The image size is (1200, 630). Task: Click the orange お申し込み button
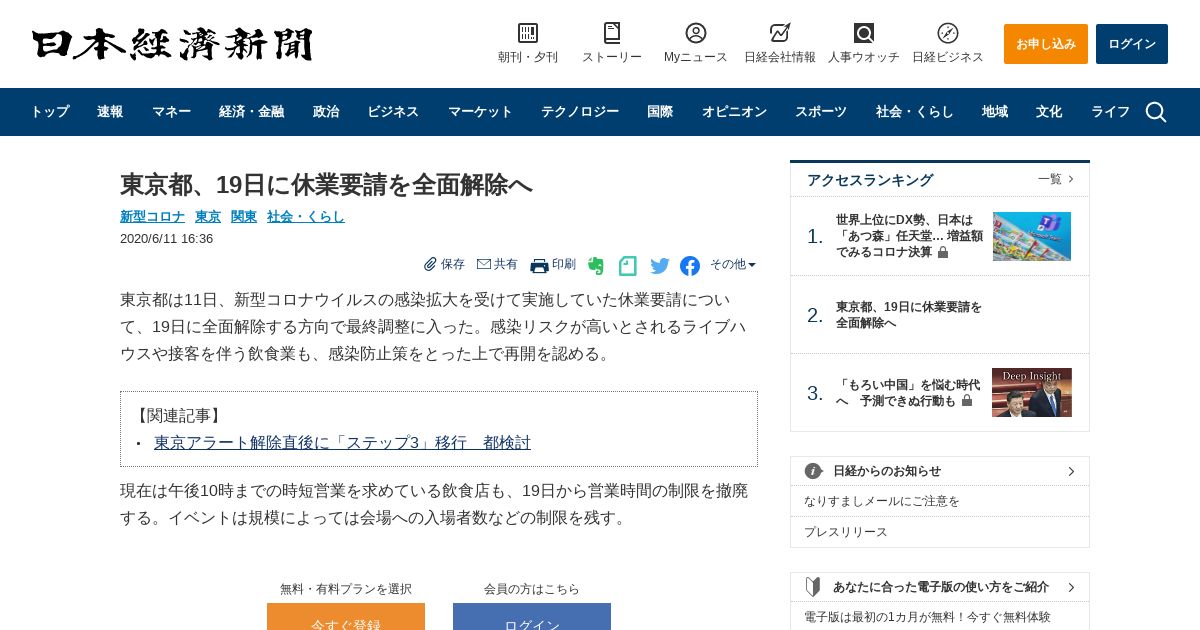click(1046, 44)
